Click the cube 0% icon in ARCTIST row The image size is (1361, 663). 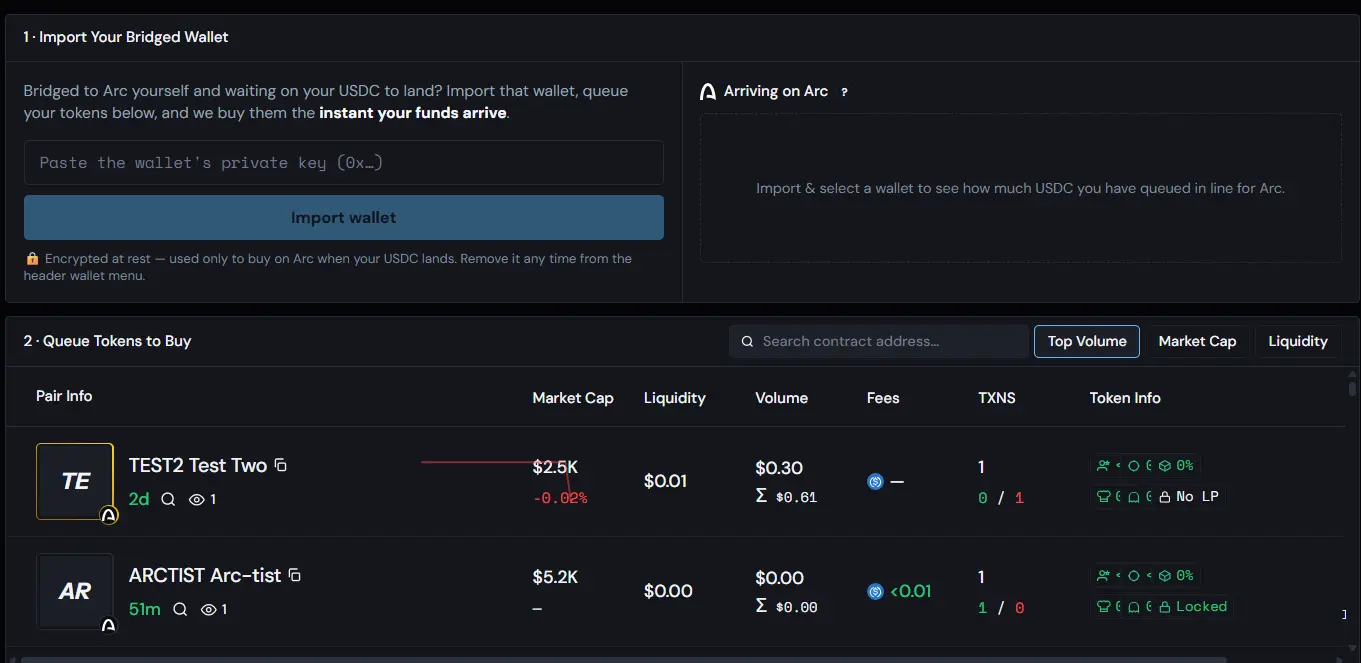pyautogui.click(x=1165, y=576)
